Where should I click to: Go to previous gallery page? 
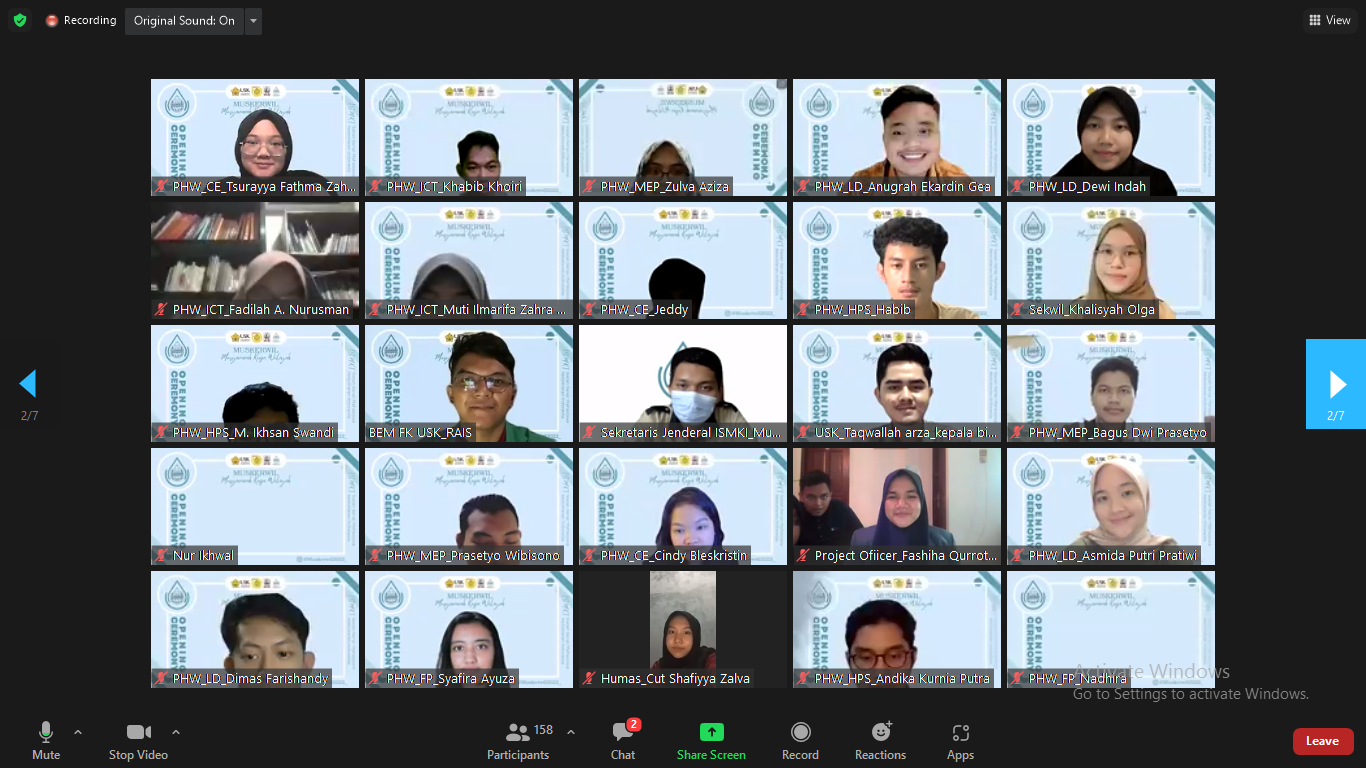pyautogui.click(x=28, y=384)
